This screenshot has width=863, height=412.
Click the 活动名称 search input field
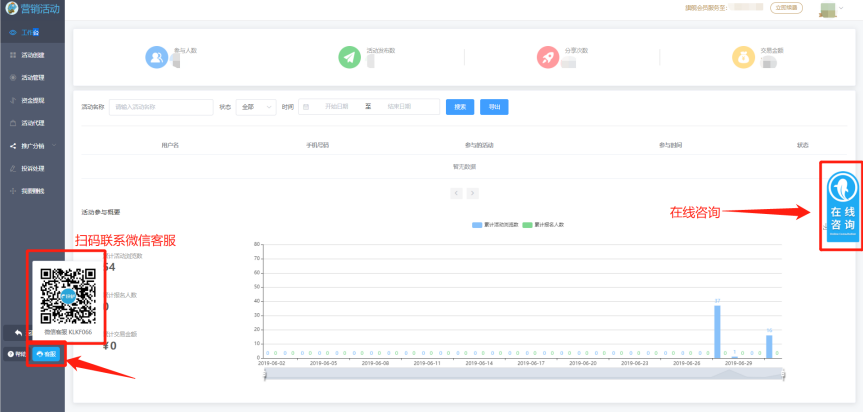coord(159,106)
